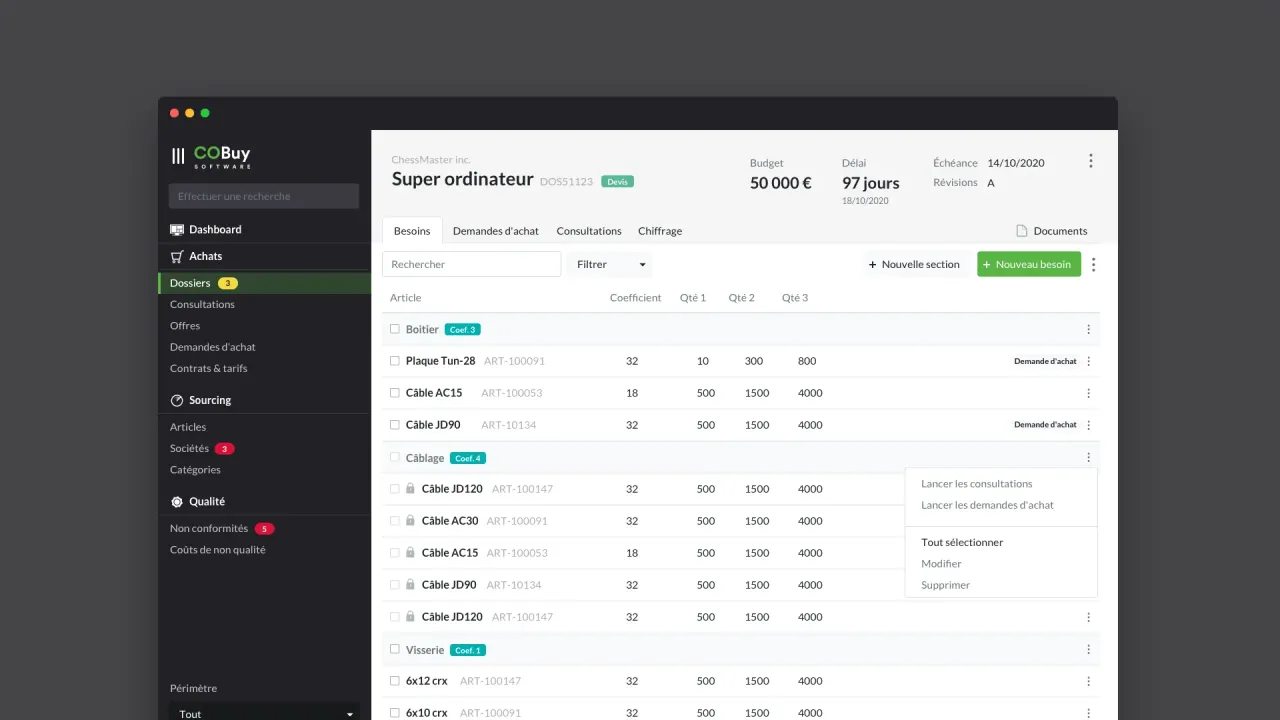
Task: Click the Dashboard monitor icon in sidebar
Action: (177, 230)
